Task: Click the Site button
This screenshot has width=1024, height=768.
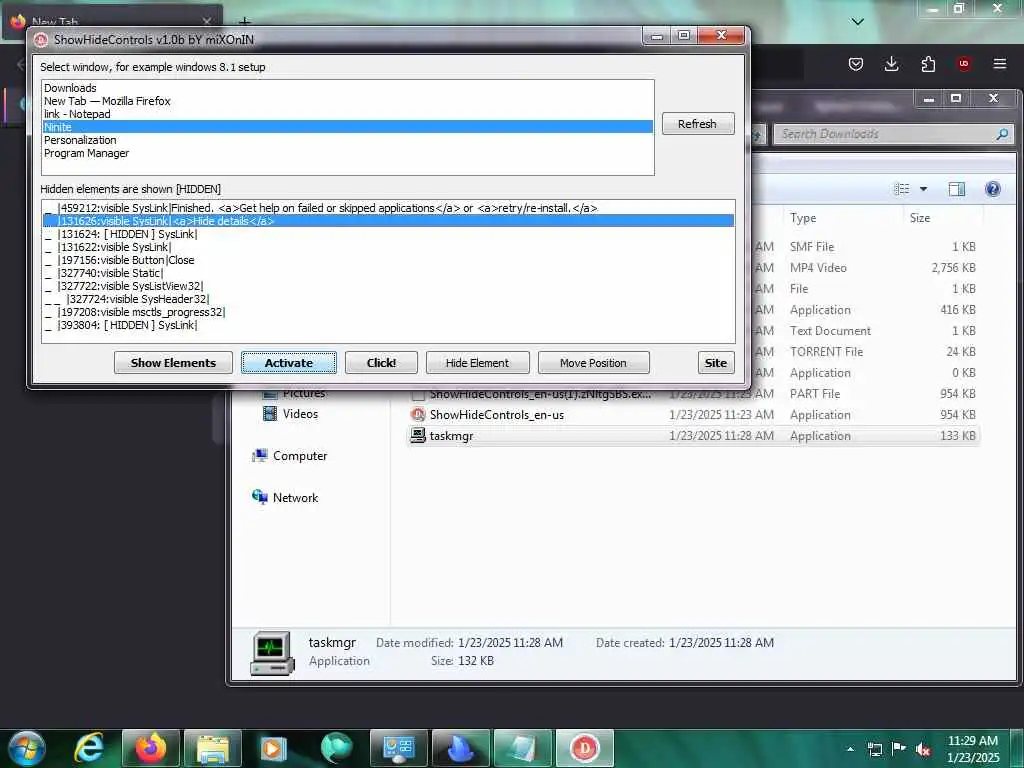Action: click(716, 363)
